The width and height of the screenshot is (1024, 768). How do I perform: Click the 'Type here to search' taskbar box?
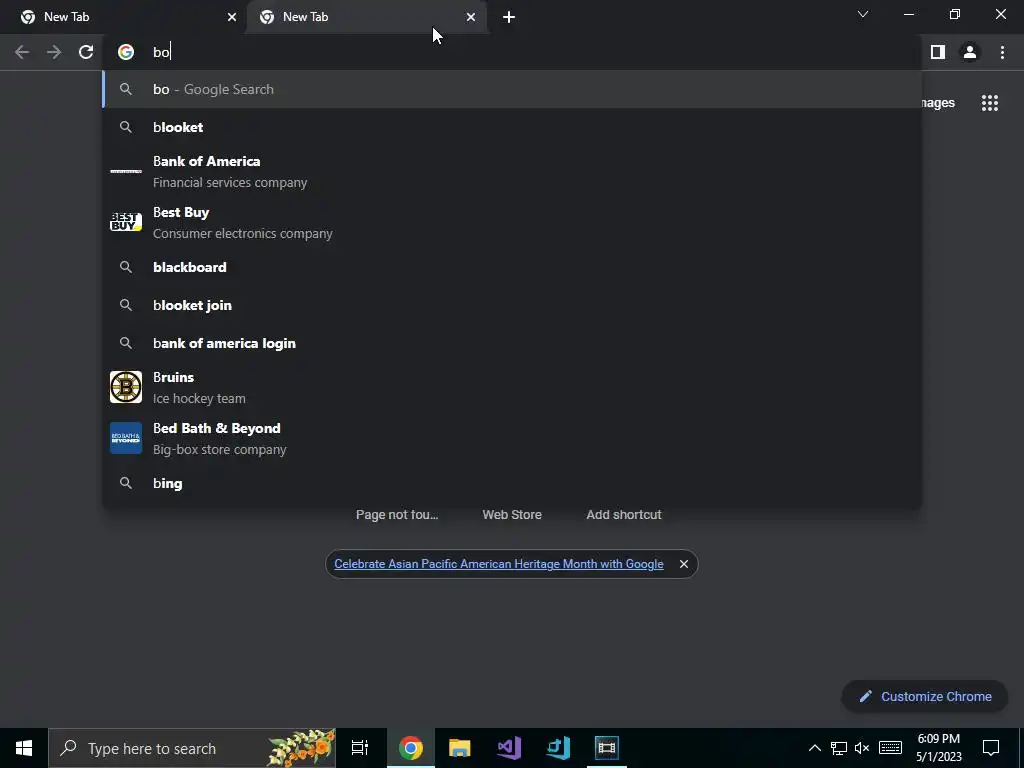[192, 748]
